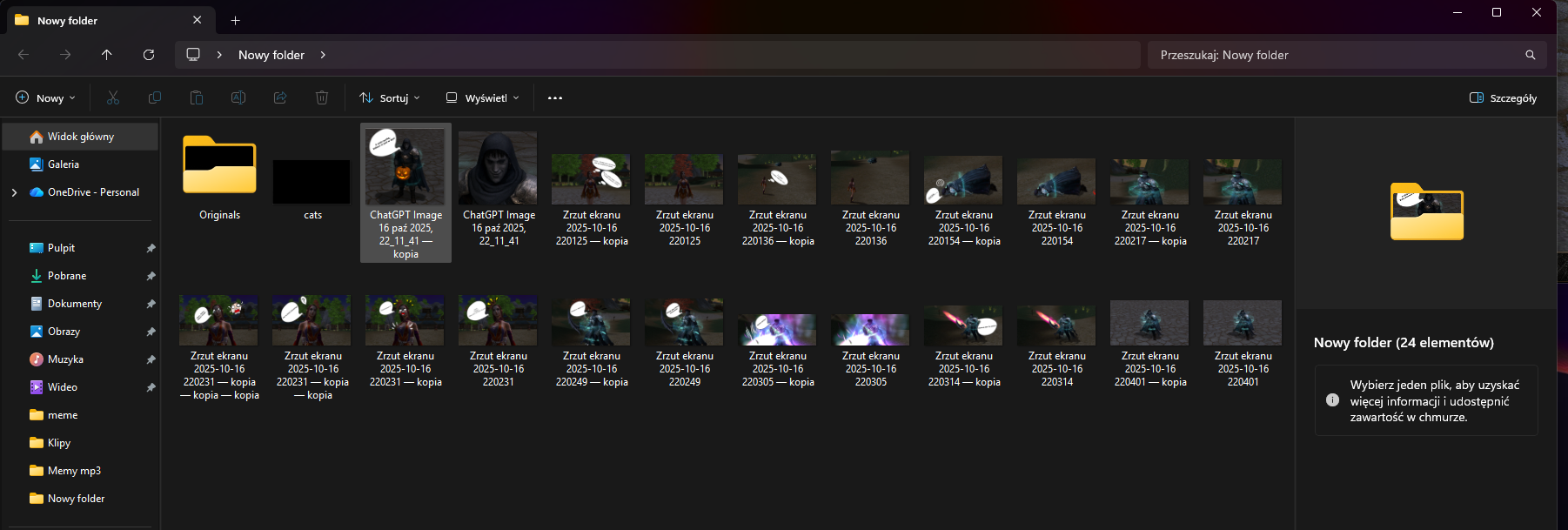Image resolution: width=1568 pixels, height=530 pixels.
Task: Click the Delete trash bin icon
Action: click(322, 97)
